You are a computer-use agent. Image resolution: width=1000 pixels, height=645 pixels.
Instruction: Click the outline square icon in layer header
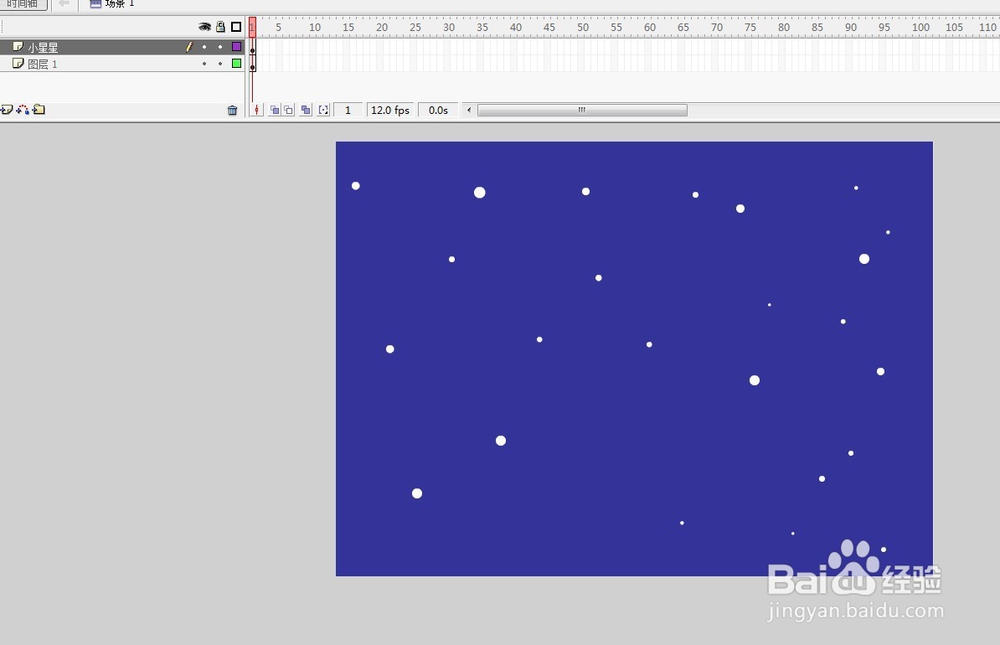point(236,27)
